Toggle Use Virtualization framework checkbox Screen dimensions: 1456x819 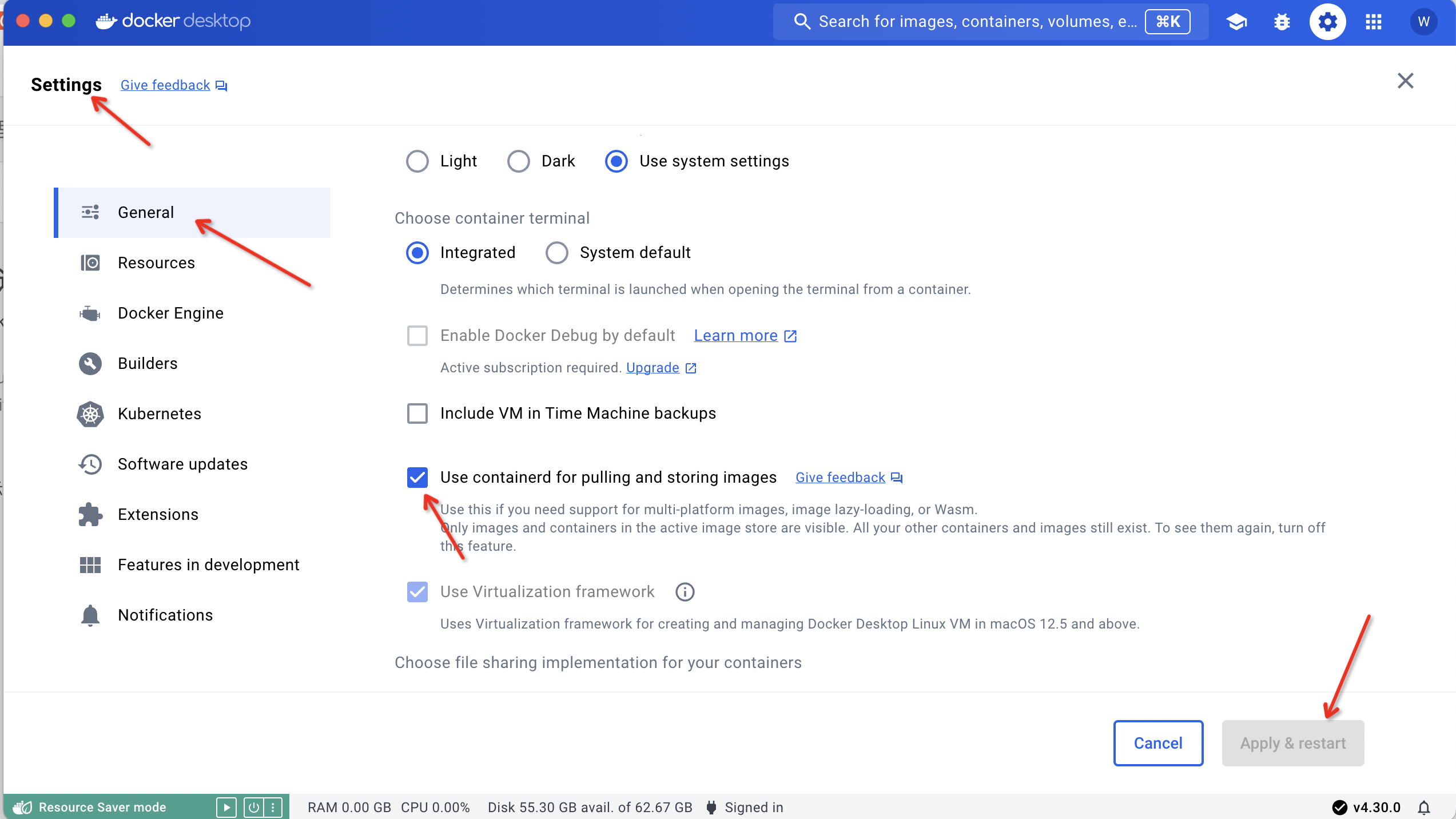pos(418,591)
